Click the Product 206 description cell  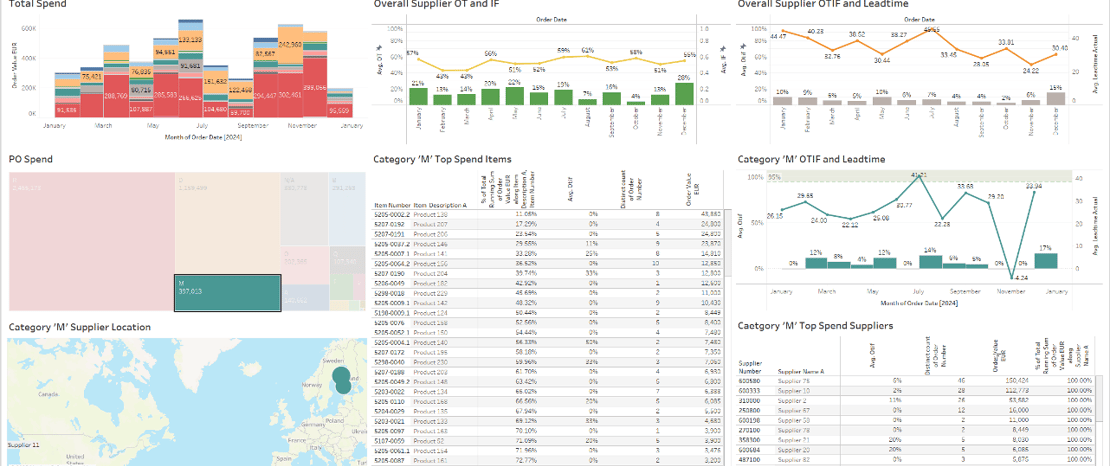[x=430, y=233]
